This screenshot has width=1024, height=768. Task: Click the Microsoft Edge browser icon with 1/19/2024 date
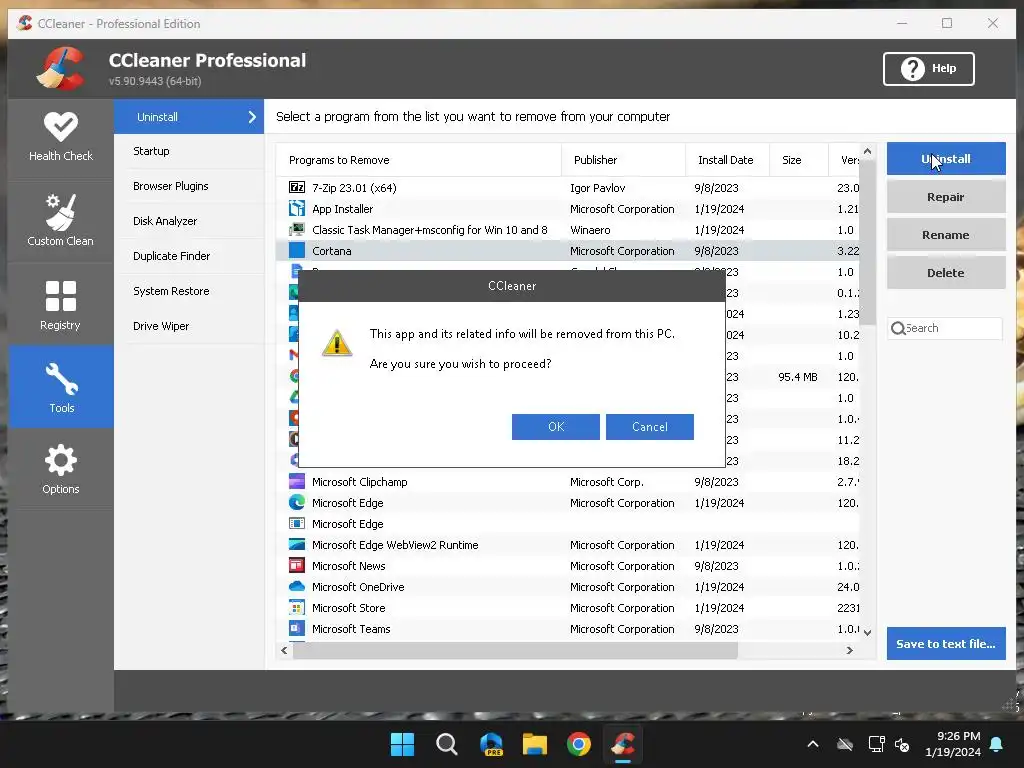296,502
